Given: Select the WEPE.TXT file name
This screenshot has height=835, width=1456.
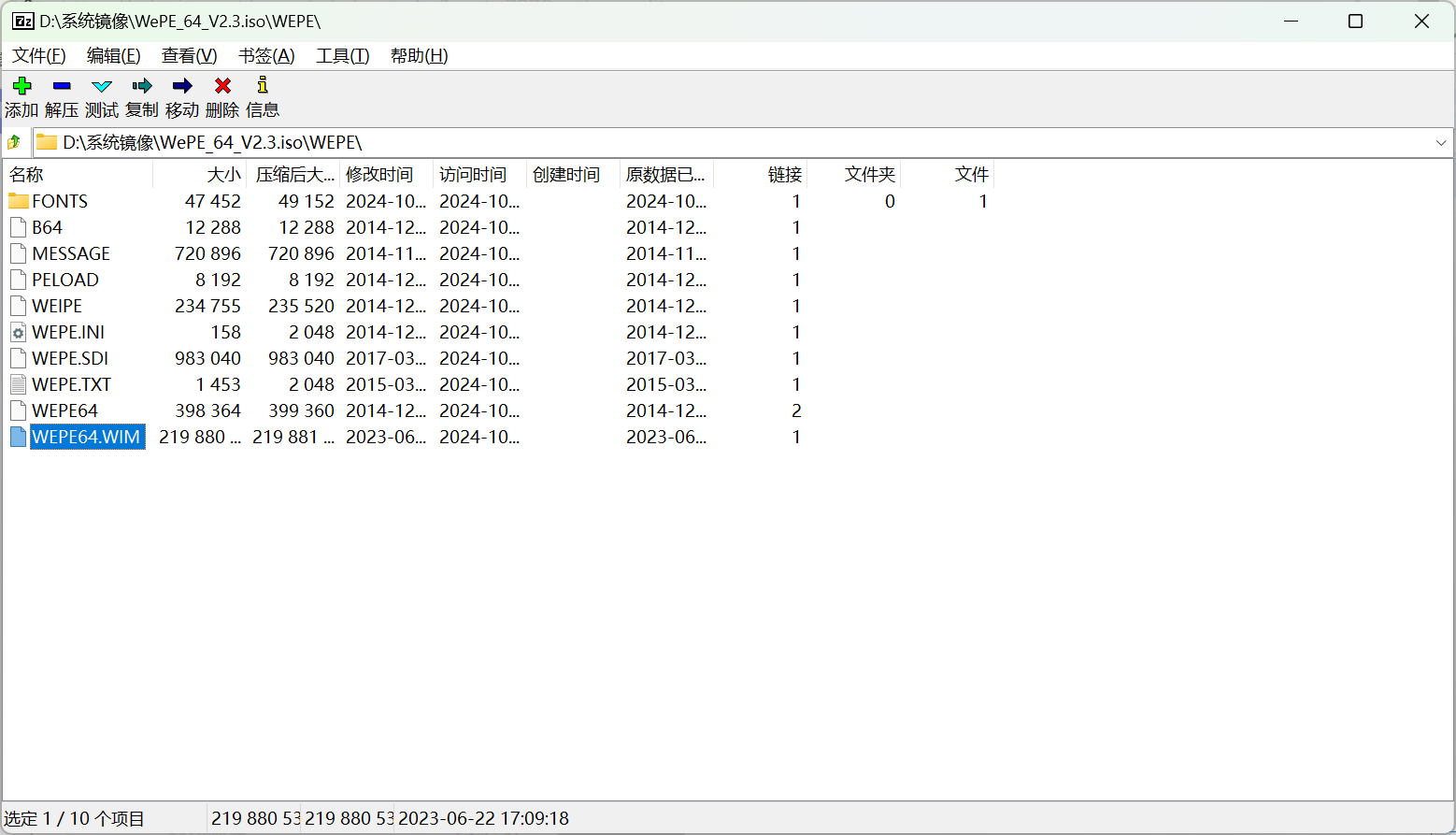Looking at the screenshot, I should 71,384.
